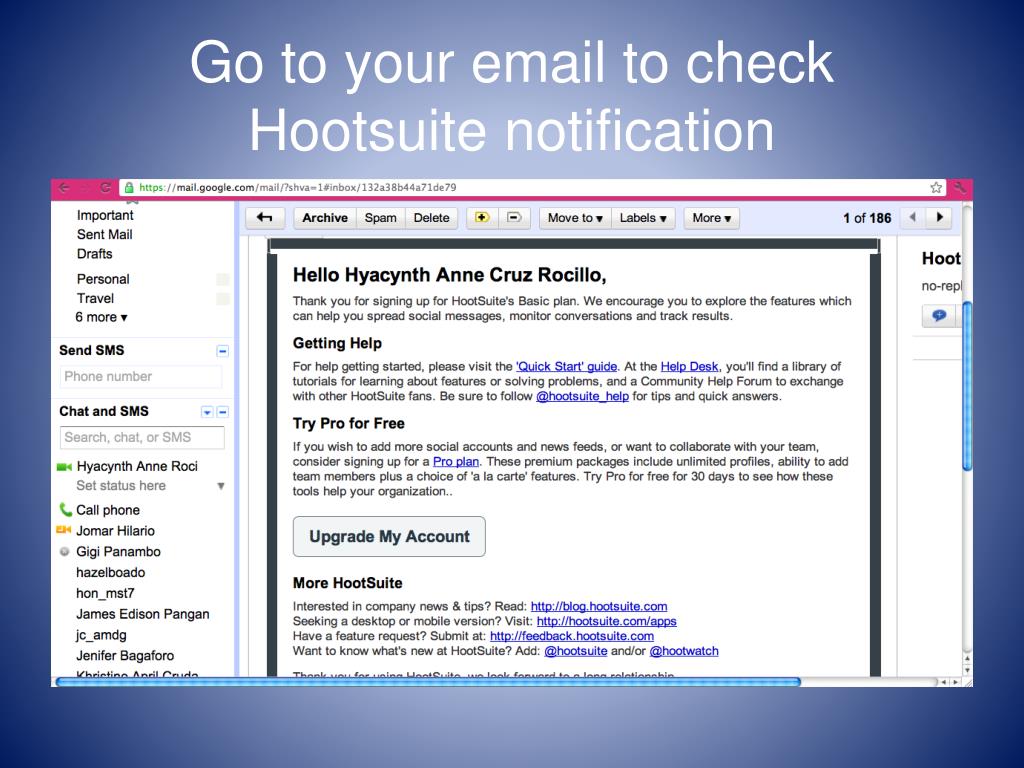Open http://feedback.hootsuite.com link
Image resolution: width=1024 pixels, height=768 pixels.
(x=571, y=636)
